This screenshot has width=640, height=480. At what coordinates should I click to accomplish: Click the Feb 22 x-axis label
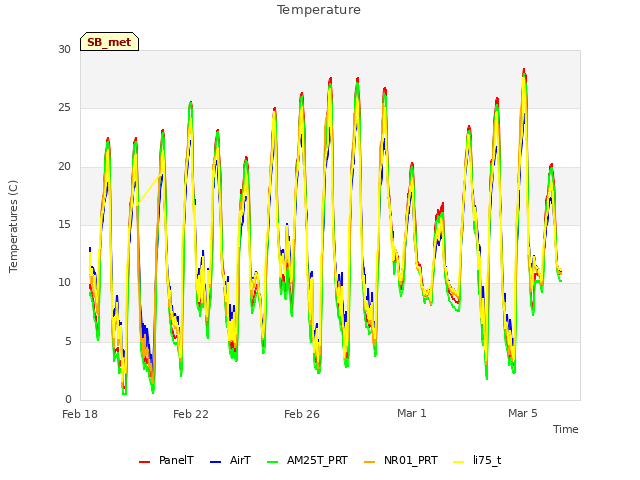191,414
